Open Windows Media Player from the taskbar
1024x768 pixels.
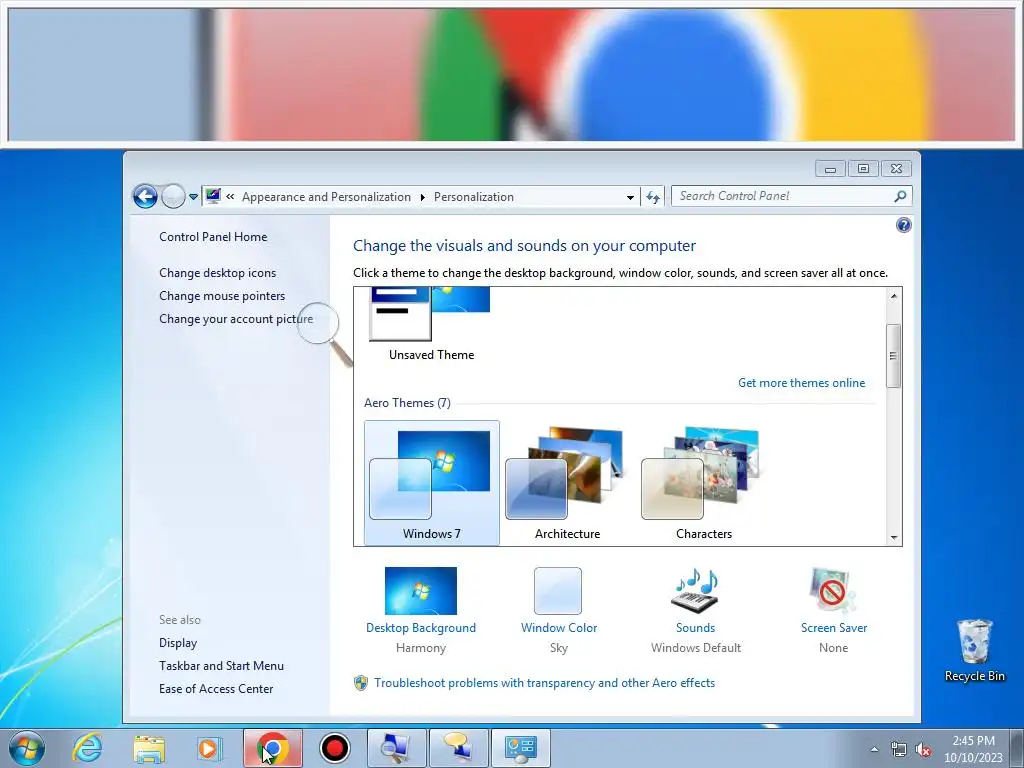coord(210,748)
